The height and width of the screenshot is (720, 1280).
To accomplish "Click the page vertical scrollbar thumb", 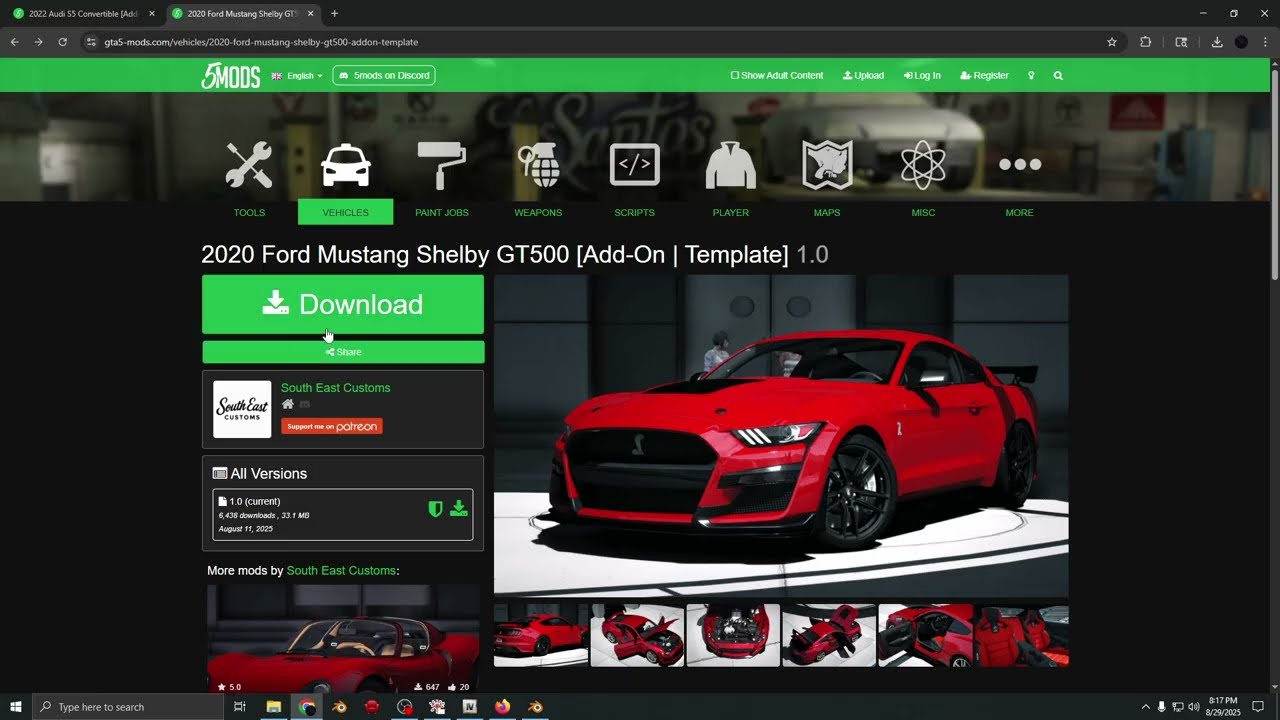I will [x=1275, y=175].
